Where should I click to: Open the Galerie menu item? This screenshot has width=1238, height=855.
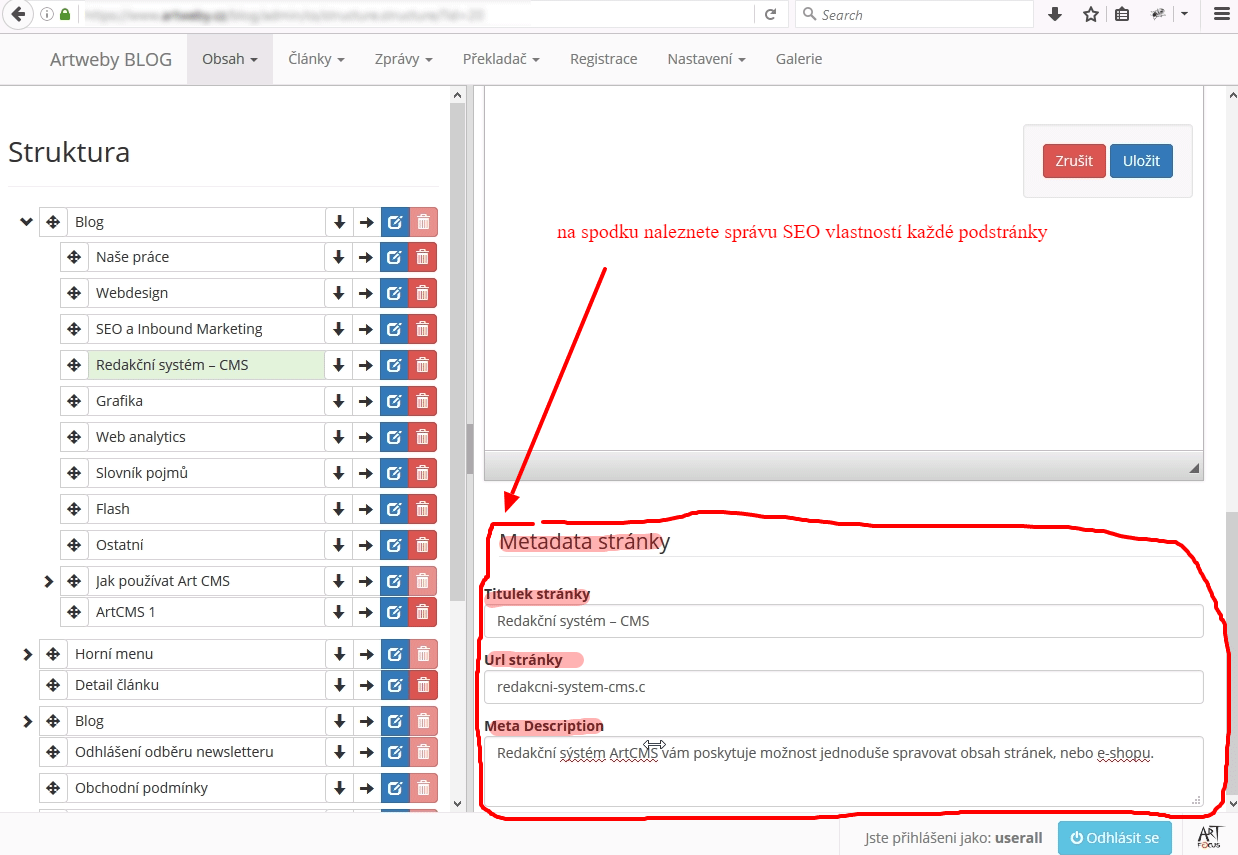pos(799,59)
